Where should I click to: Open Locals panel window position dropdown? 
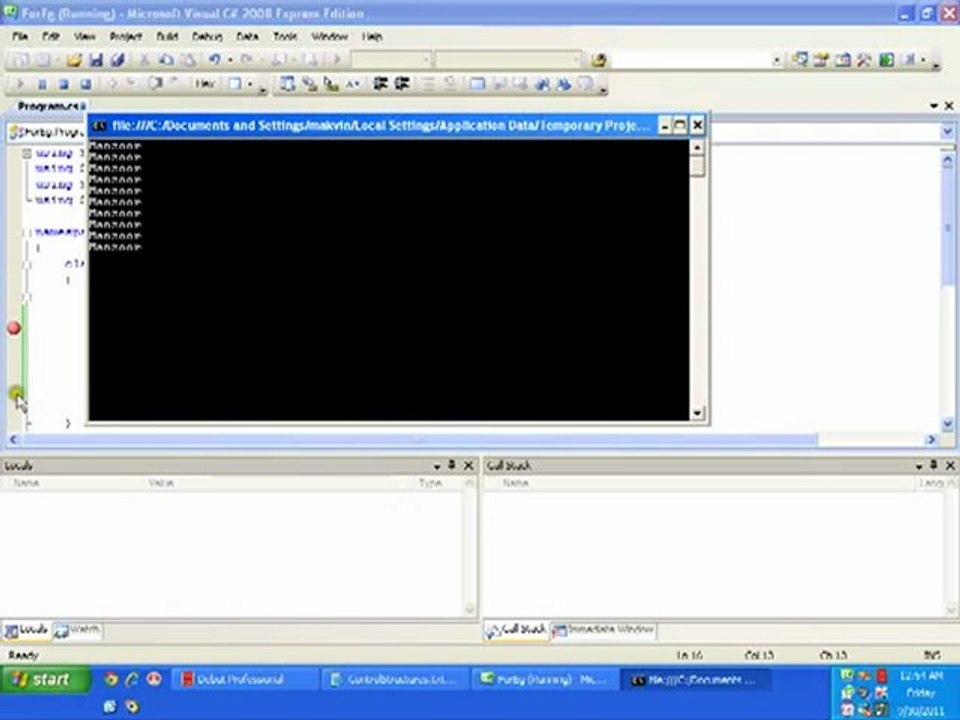pyautogui.click(x=437, y=466)
